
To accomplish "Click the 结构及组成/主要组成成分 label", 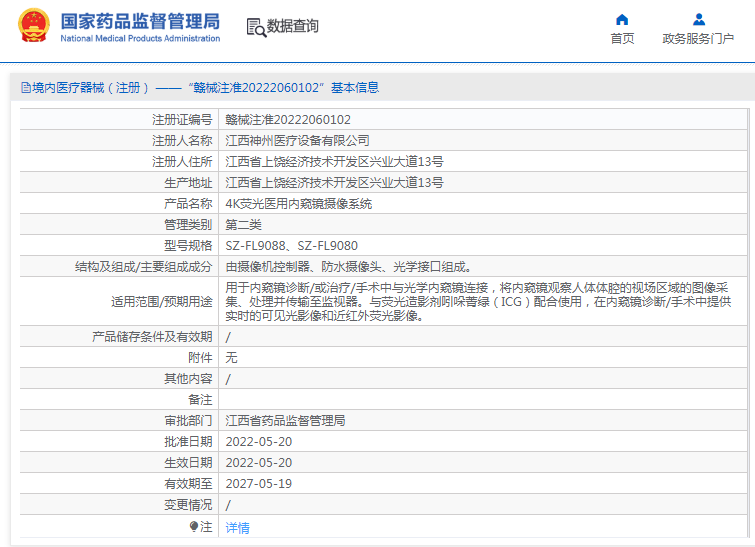I will coord(143,267).
